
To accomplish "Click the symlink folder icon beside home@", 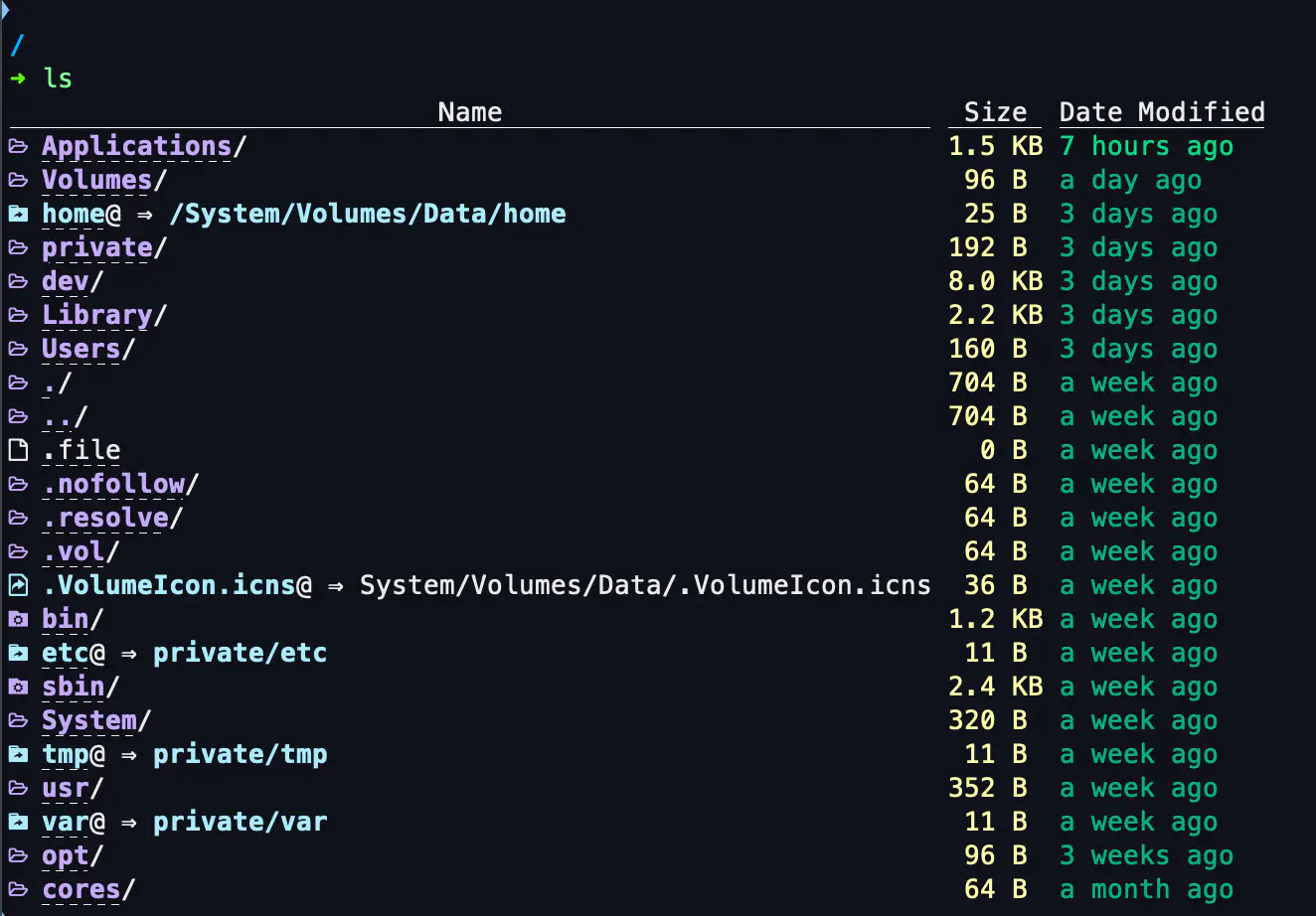I will [18, 215].
